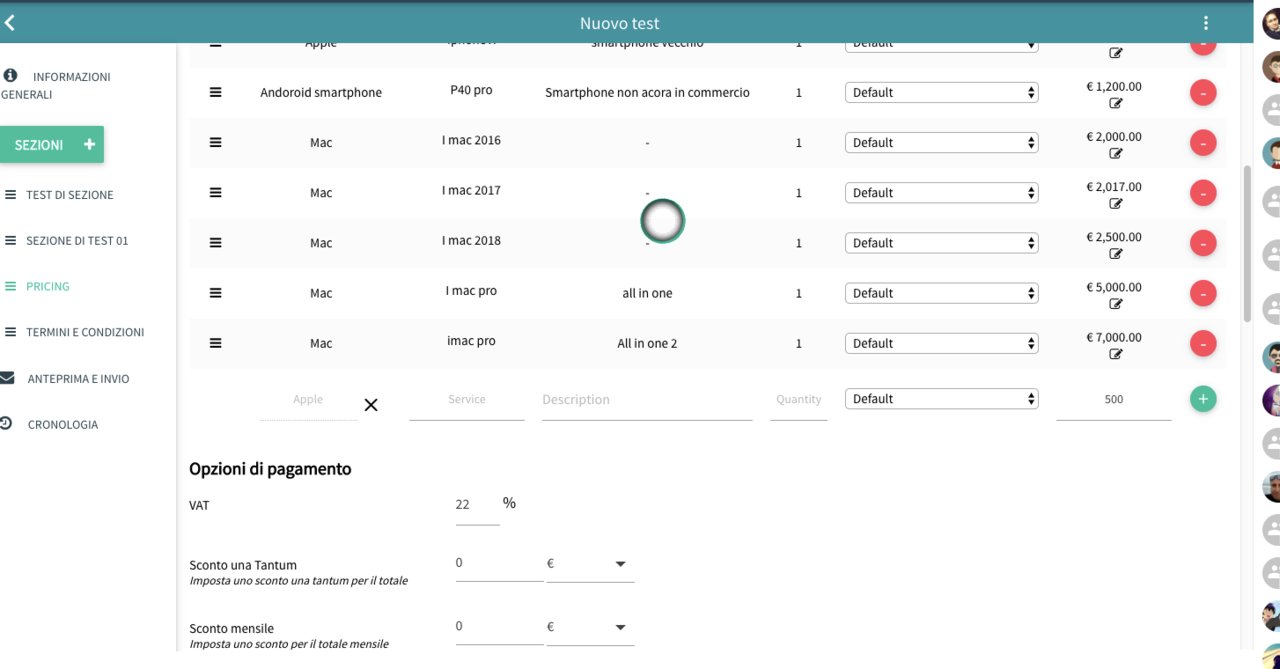Go to Anteprima e Invio
1280x669 pixels.
(78, 379)
